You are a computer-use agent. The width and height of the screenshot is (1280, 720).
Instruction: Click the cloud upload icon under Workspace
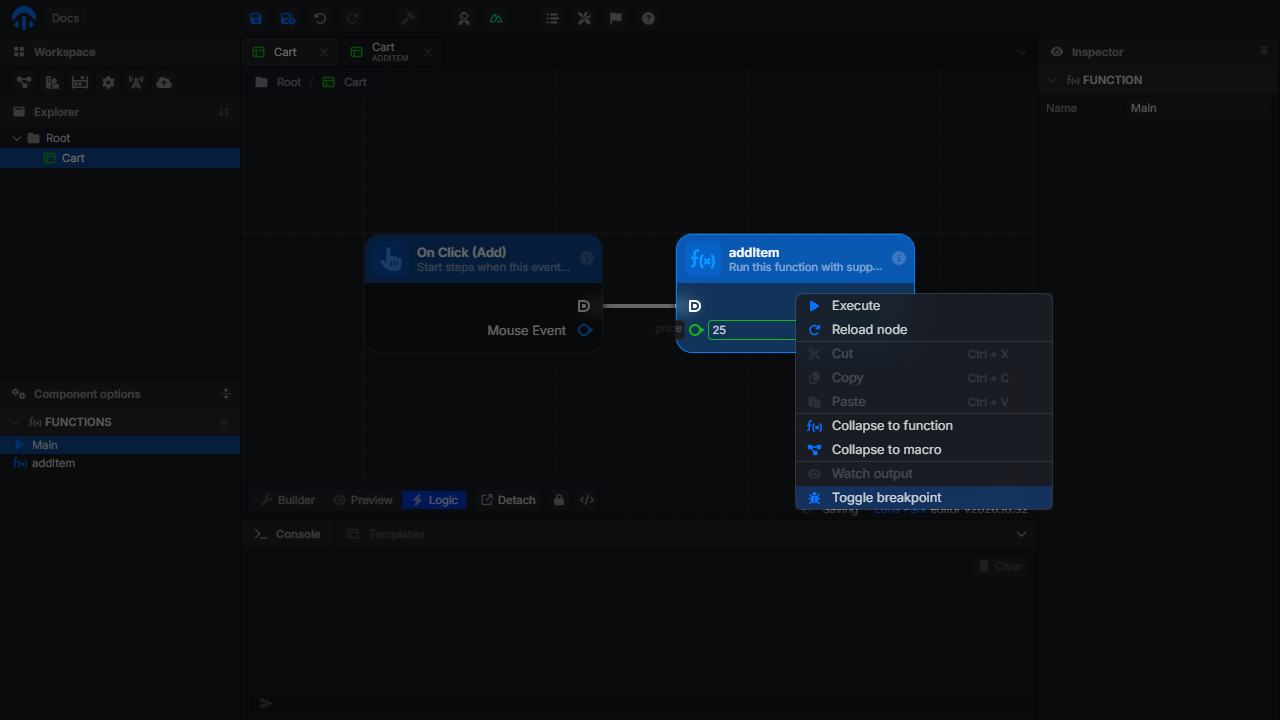click(164, 82)
